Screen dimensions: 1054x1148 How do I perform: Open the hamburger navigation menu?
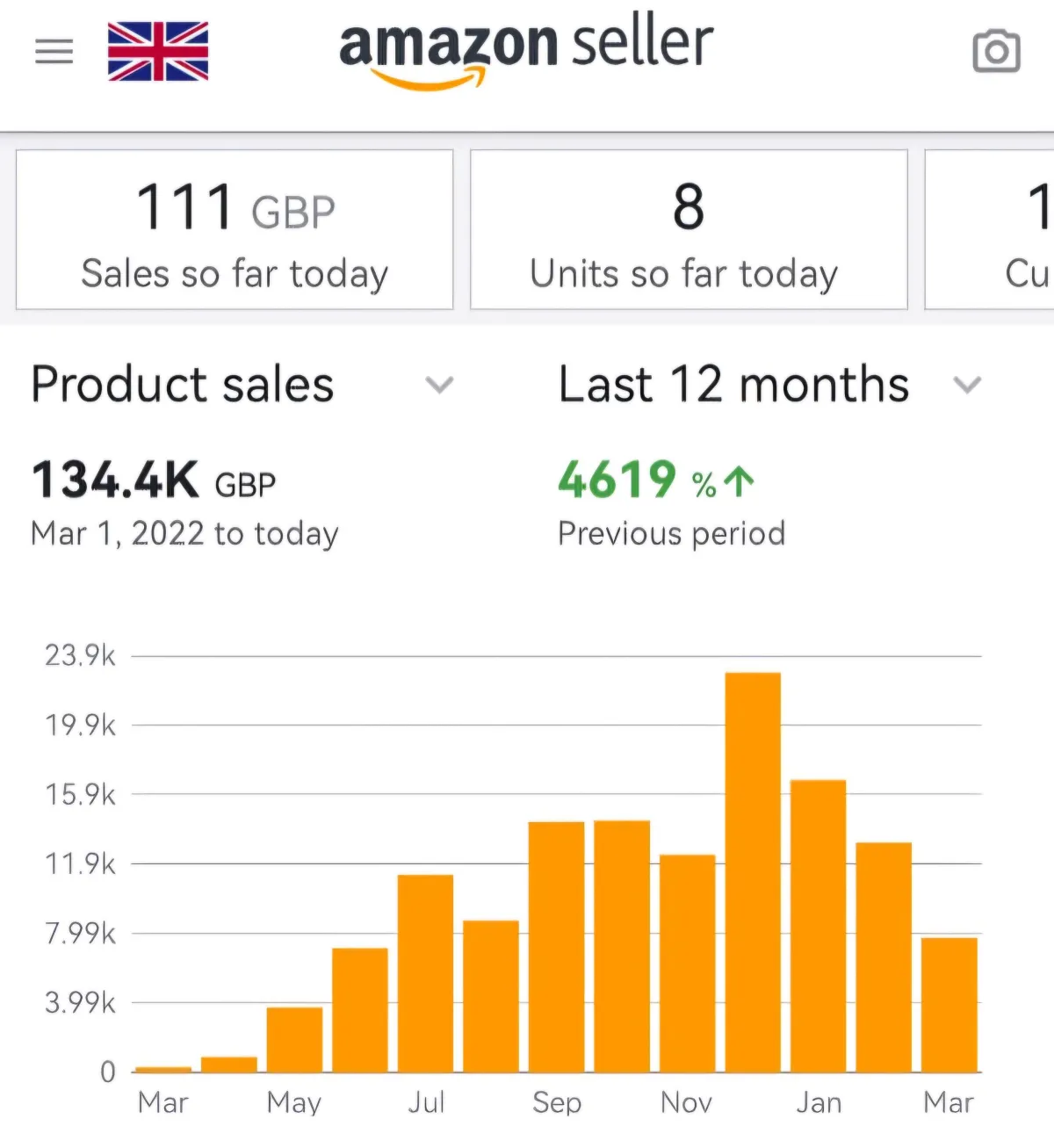pyautogui.click(x=54, y=52)
